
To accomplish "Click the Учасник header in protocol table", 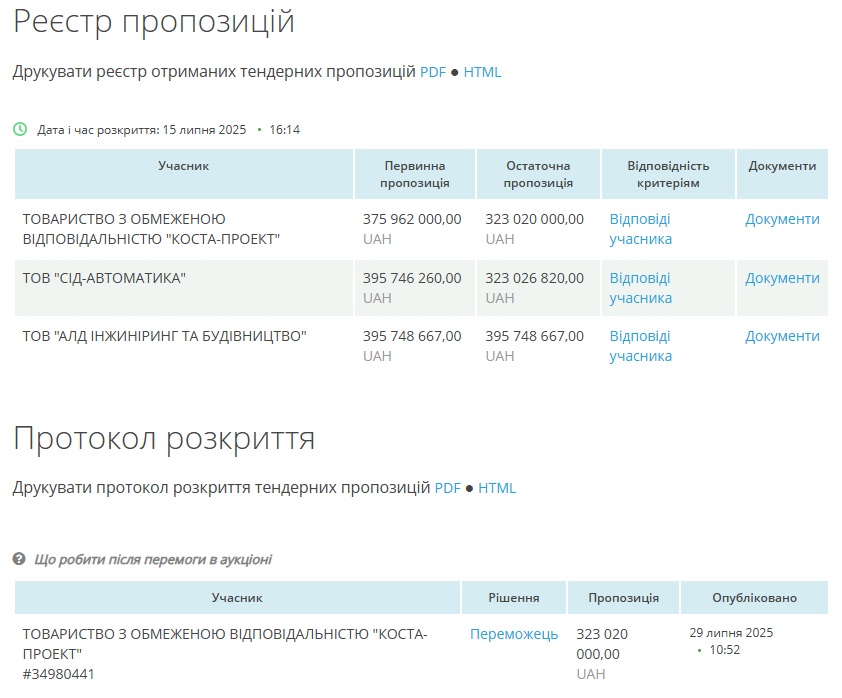I will coord(237,598).
